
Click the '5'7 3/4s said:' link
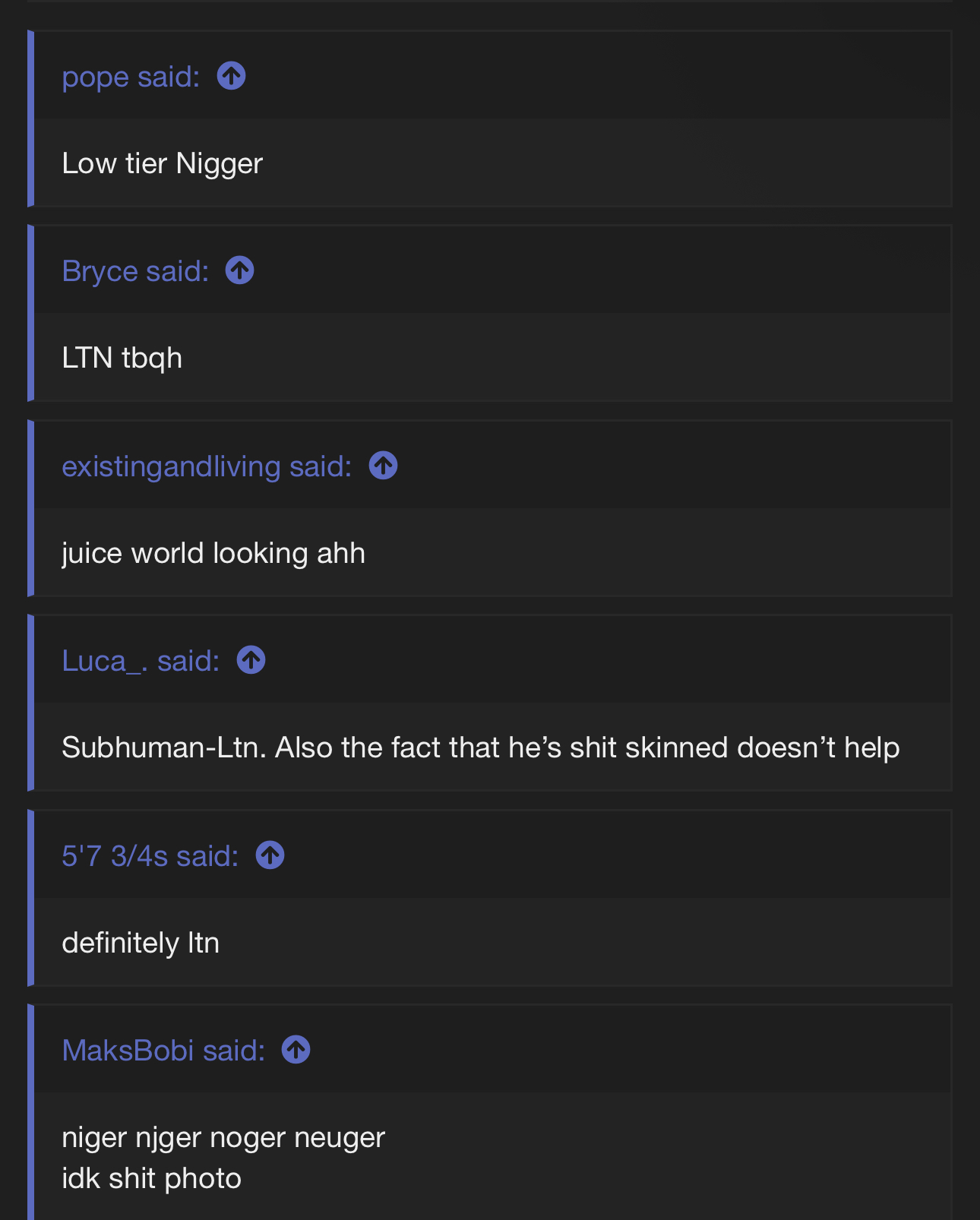[x=150, y=856]
